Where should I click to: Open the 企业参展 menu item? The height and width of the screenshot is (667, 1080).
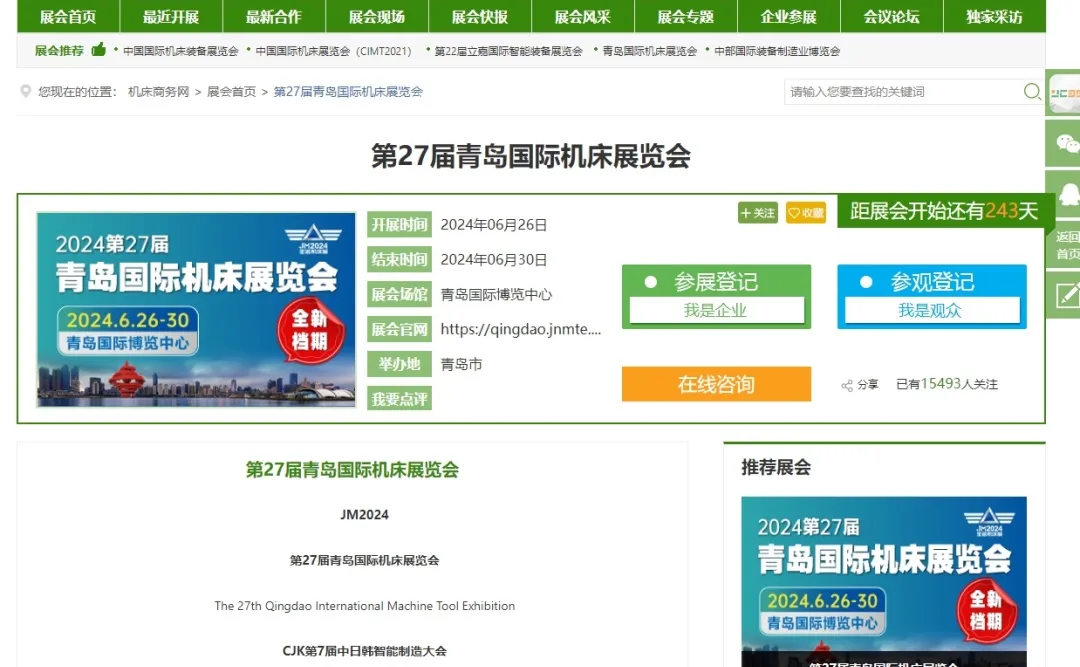point(789,17)
